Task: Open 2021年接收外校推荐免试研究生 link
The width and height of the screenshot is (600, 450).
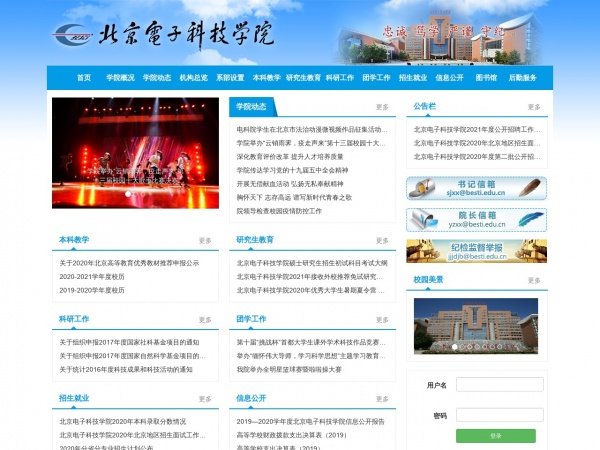Action: [x=310, y=277]
